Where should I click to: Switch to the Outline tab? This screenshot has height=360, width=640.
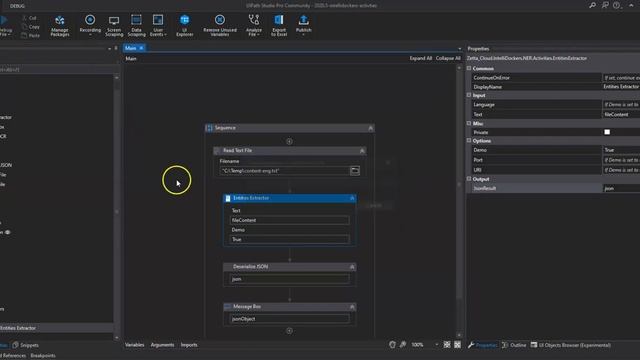pyautogui.click(x=514, y=345)
